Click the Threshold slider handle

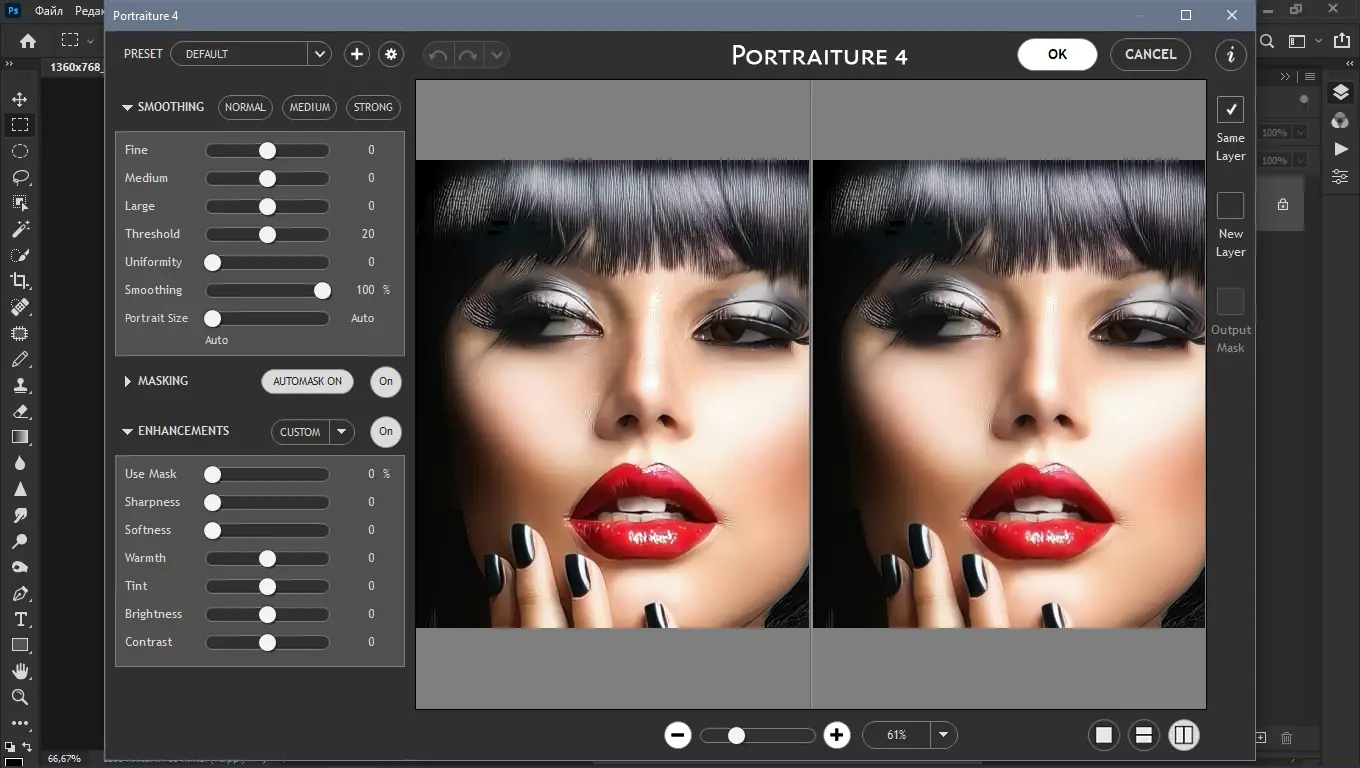[267, 234]
